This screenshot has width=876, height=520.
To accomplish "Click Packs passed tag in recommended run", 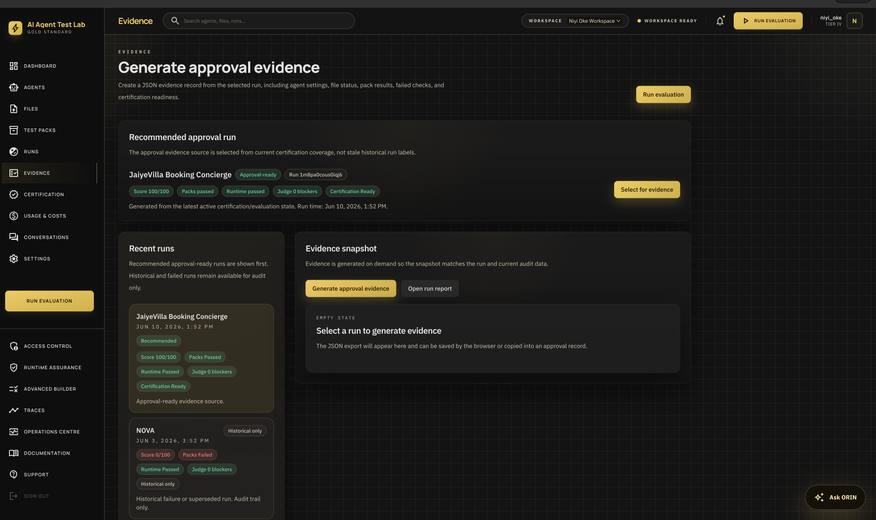I will [x=197, y=191].
